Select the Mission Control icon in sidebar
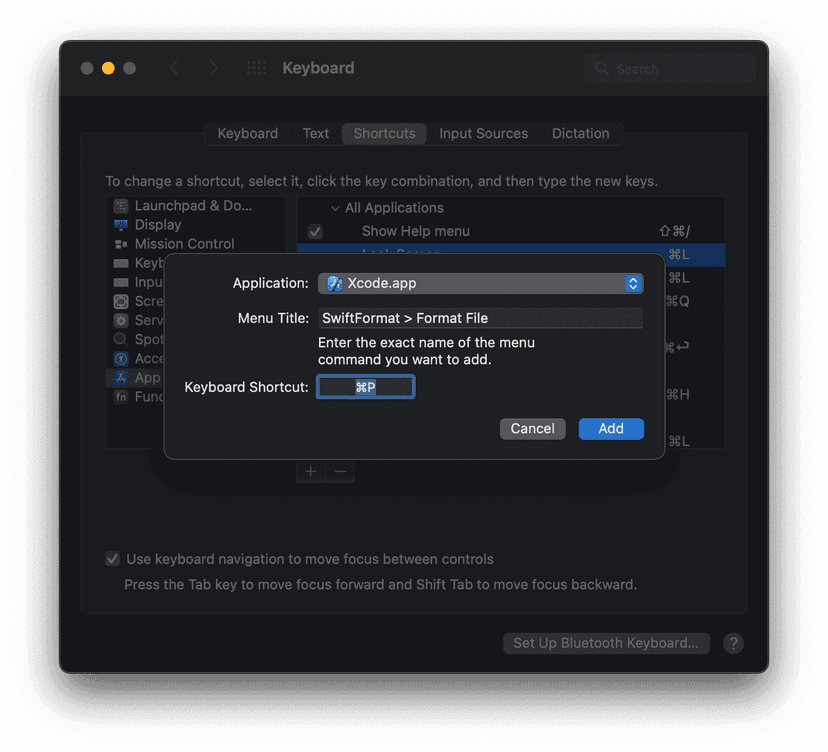The width and height of the screenshot is (828, 752). tap(121, 244)
